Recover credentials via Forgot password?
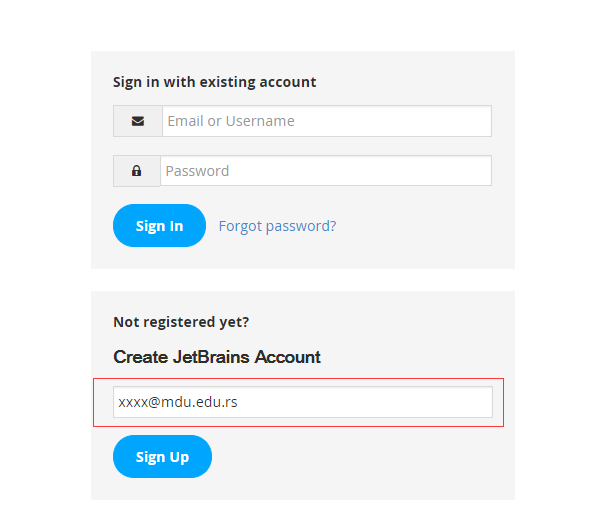Viewport: 593px width, 523px height. (x=277, y=226)
